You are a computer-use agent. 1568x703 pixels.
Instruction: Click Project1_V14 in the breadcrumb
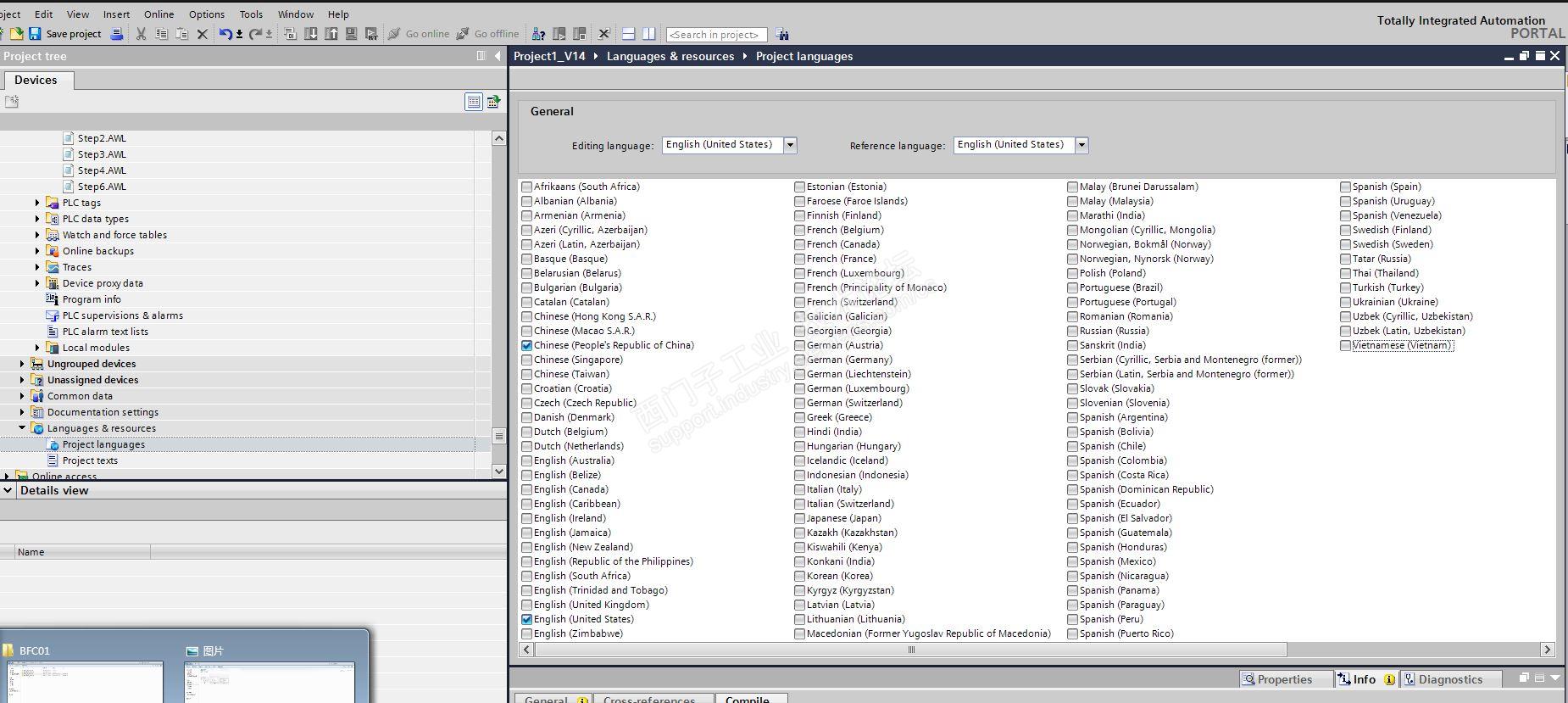click(x=549, y=56)
